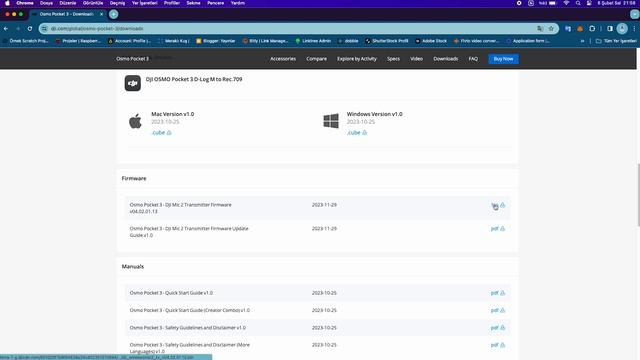Download the Mac Version .cube file
The width and height of the screenshot is (640, 360).
pos(161,133)
